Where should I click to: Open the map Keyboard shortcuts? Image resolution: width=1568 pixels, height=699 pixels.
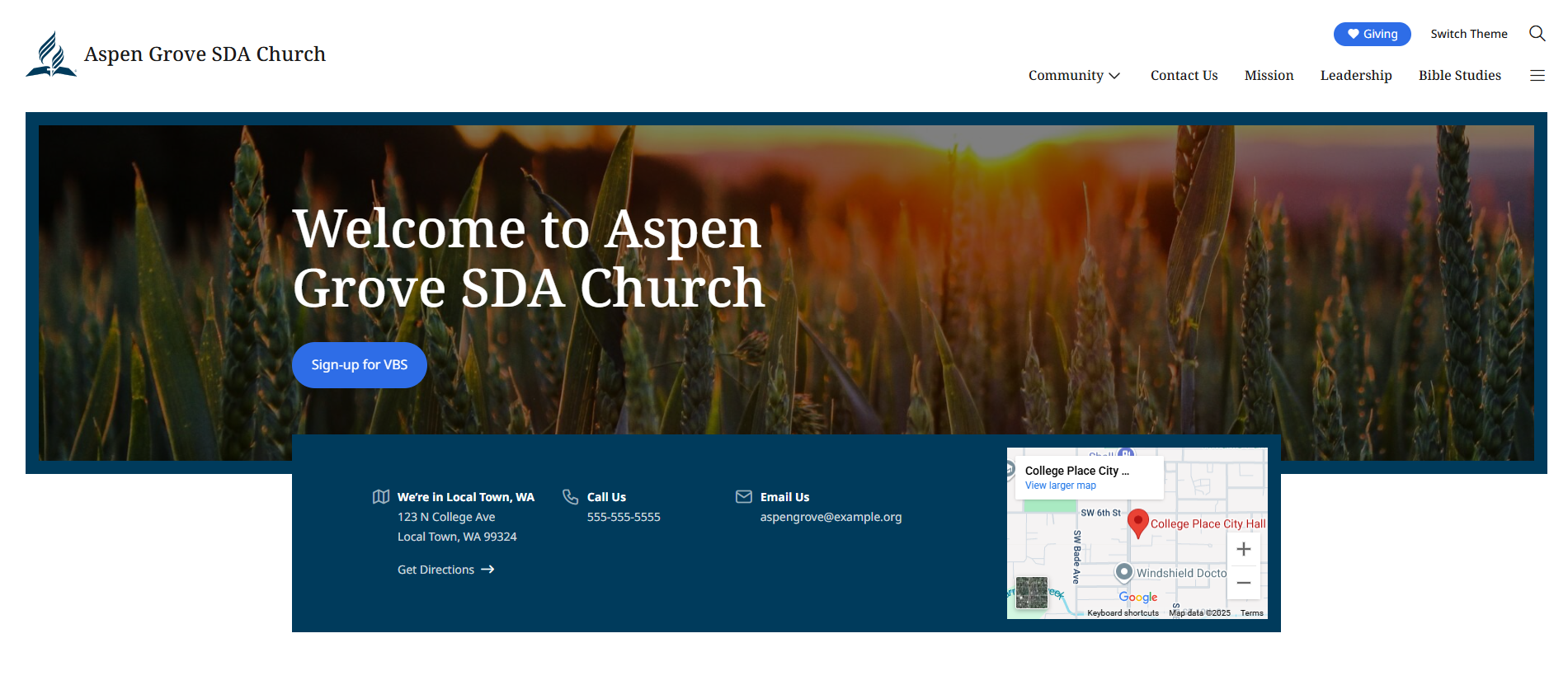pos(1123,613)
